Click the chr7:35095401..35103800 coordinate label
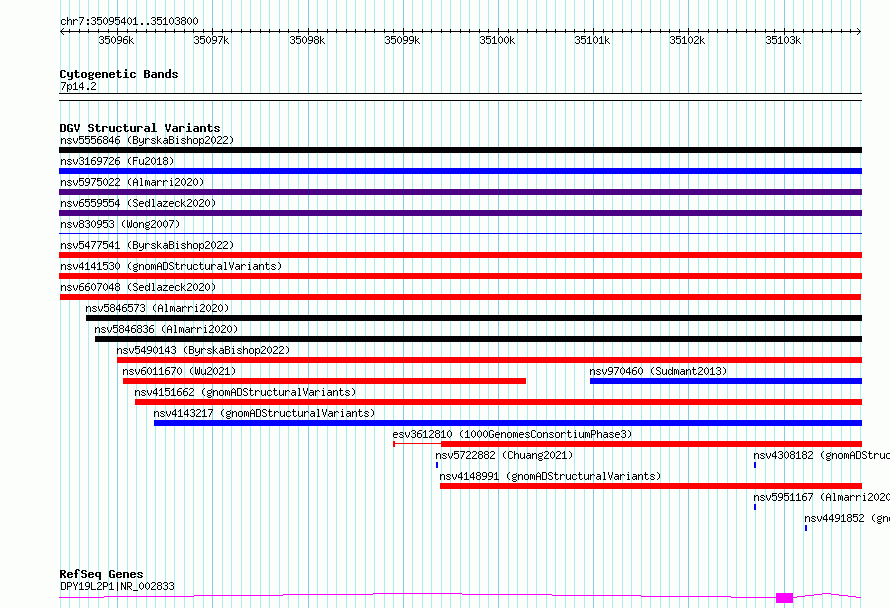Screen dimensions: 890x608 [x=129, y=22]
